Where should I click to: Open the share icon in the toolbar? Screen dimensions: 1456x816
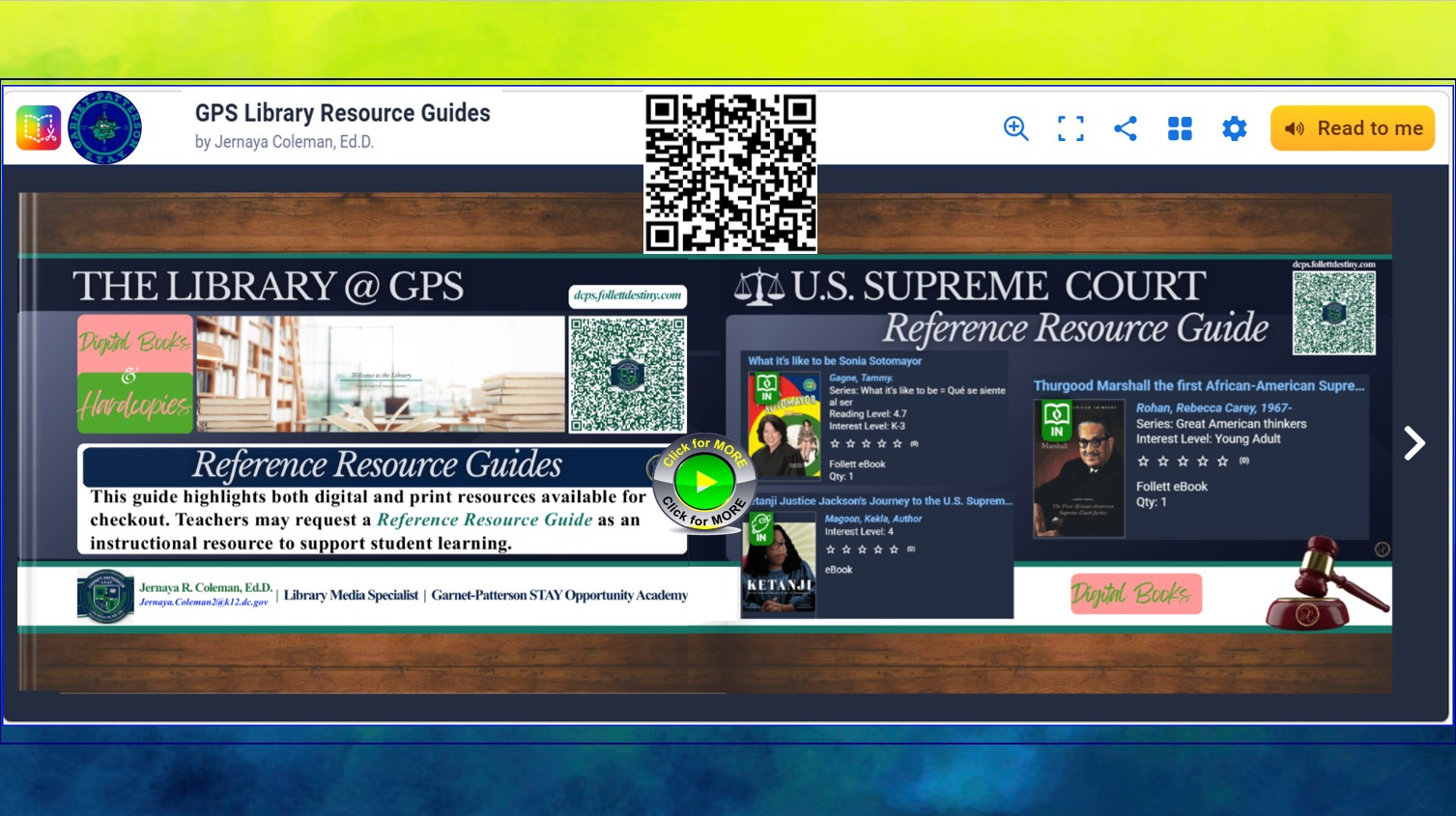1125,128
